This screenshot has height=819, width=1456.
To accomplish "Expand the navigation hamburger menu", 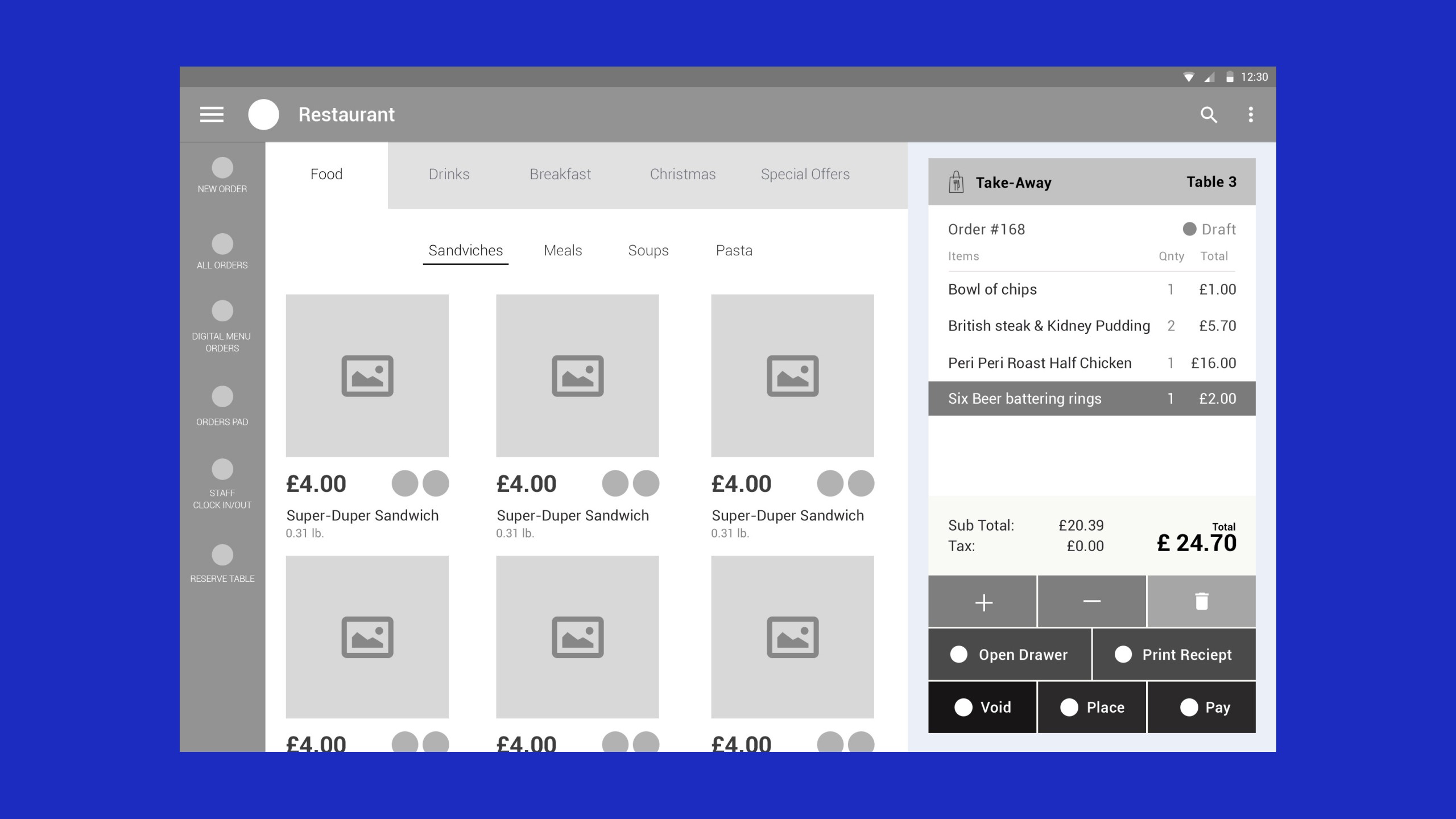I will [x=212, y=114].
